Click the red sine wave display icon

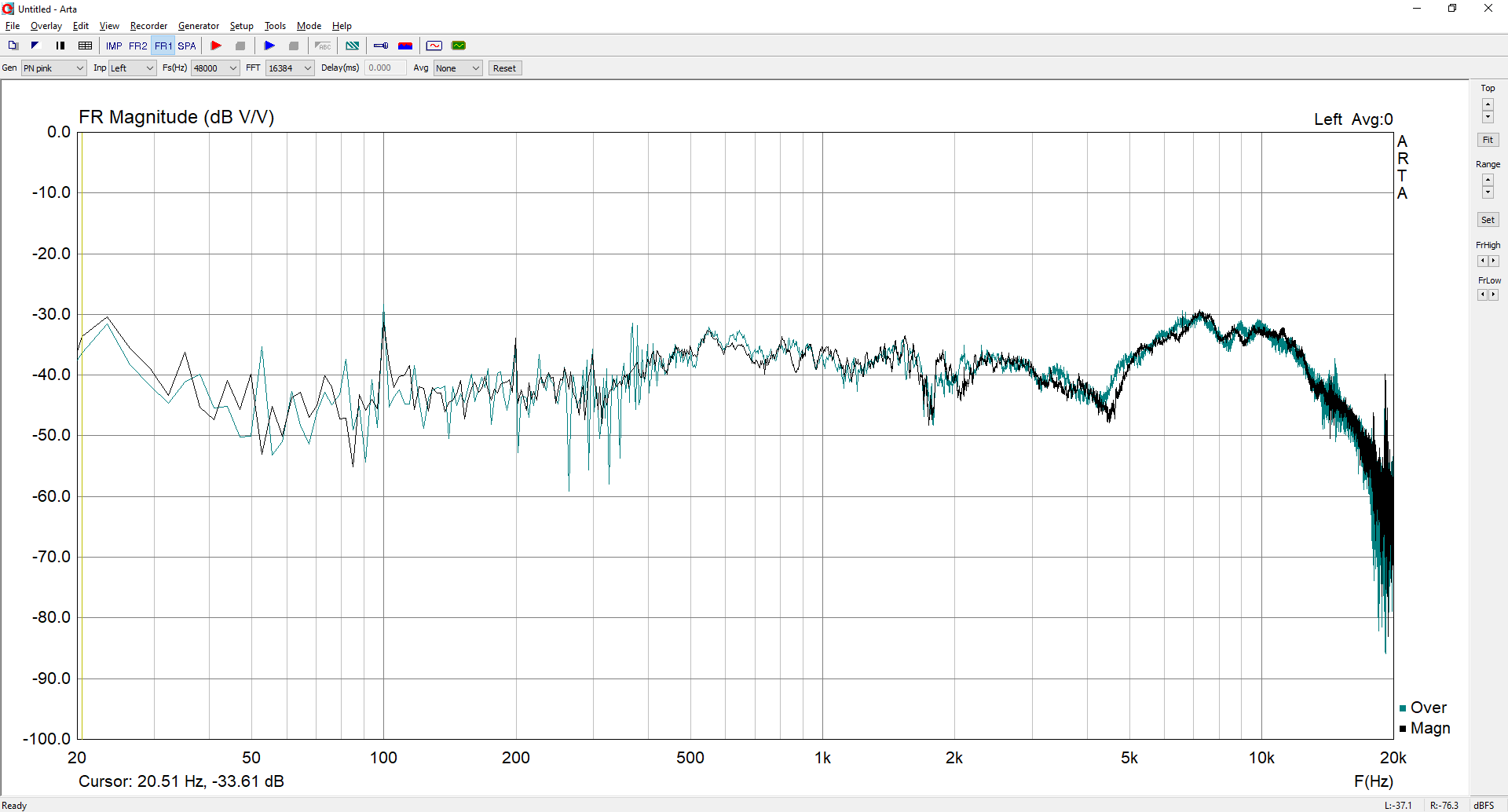tap(434, 46)
